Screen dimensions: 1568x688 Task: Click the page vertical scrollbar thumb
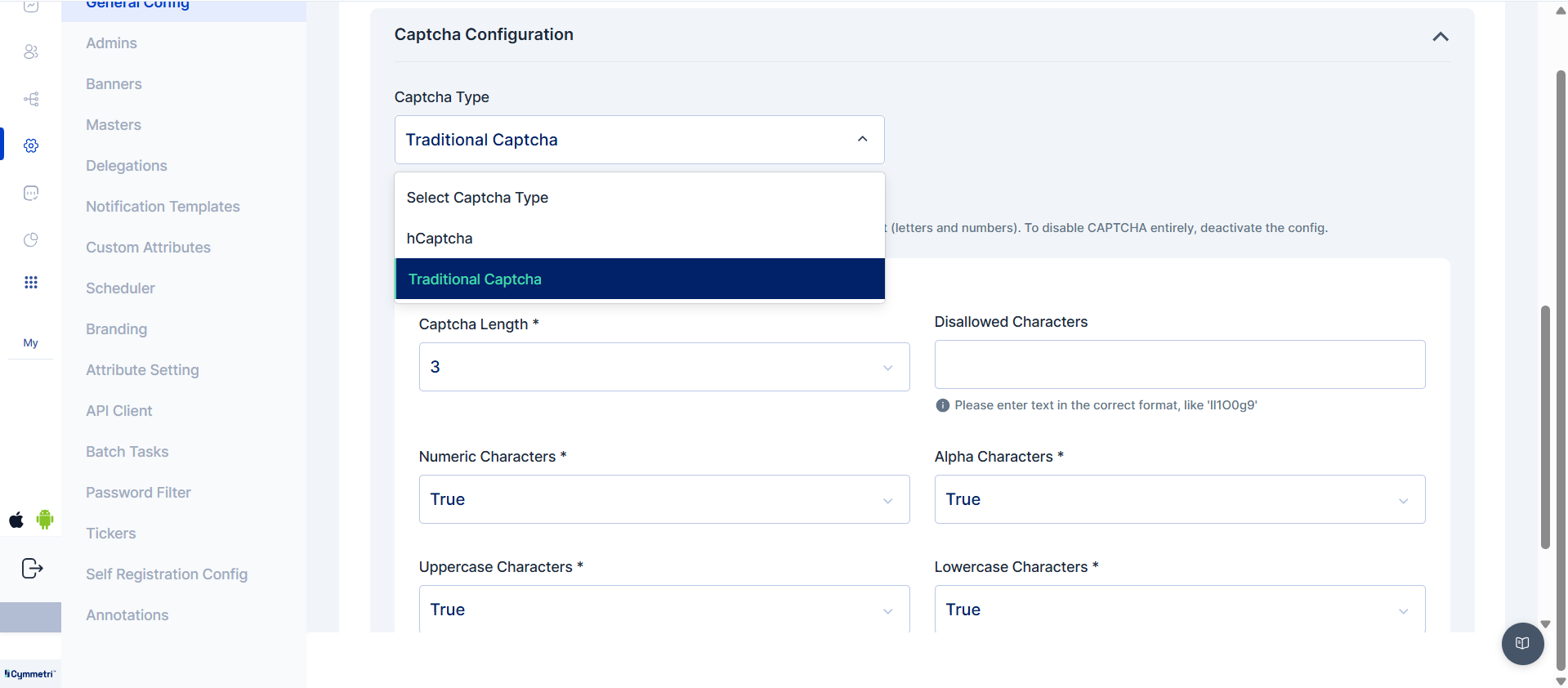1545,425
